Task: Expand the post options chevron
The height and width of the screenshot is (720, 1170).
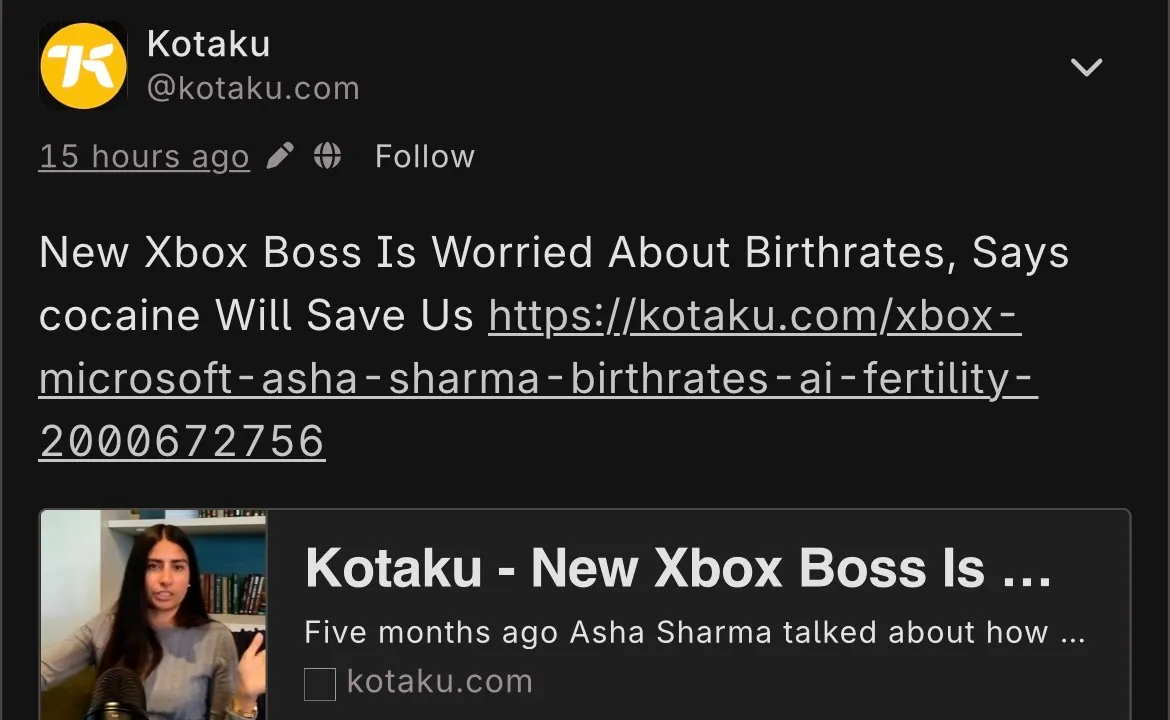Action: (x=1086, y=67)
